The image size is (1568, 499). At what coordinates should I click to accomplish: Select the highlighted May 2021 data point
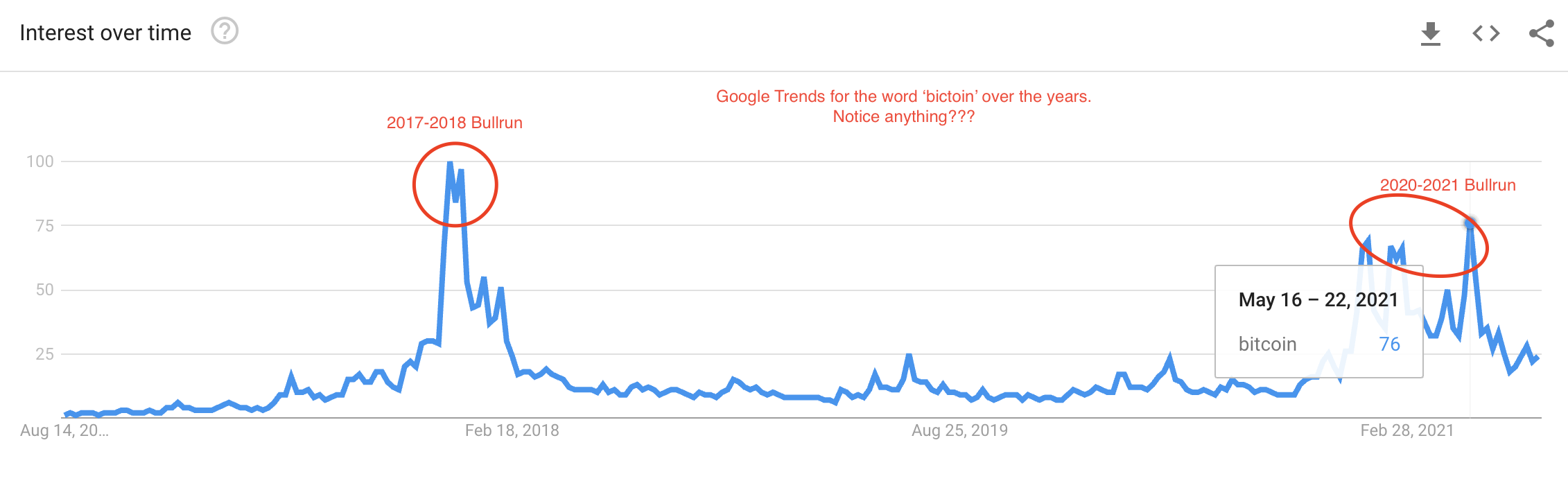1470,223
